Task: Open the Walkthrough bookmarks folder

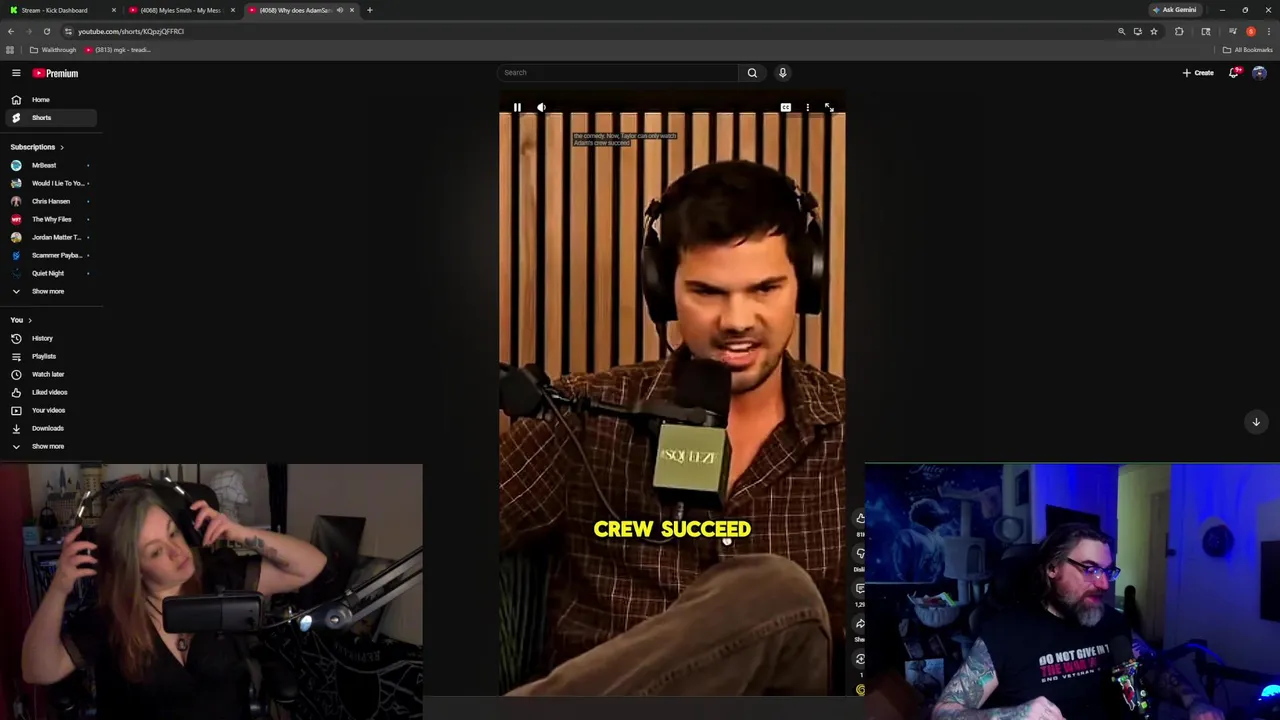Action: pyautogui.click(x=53, y=50)
